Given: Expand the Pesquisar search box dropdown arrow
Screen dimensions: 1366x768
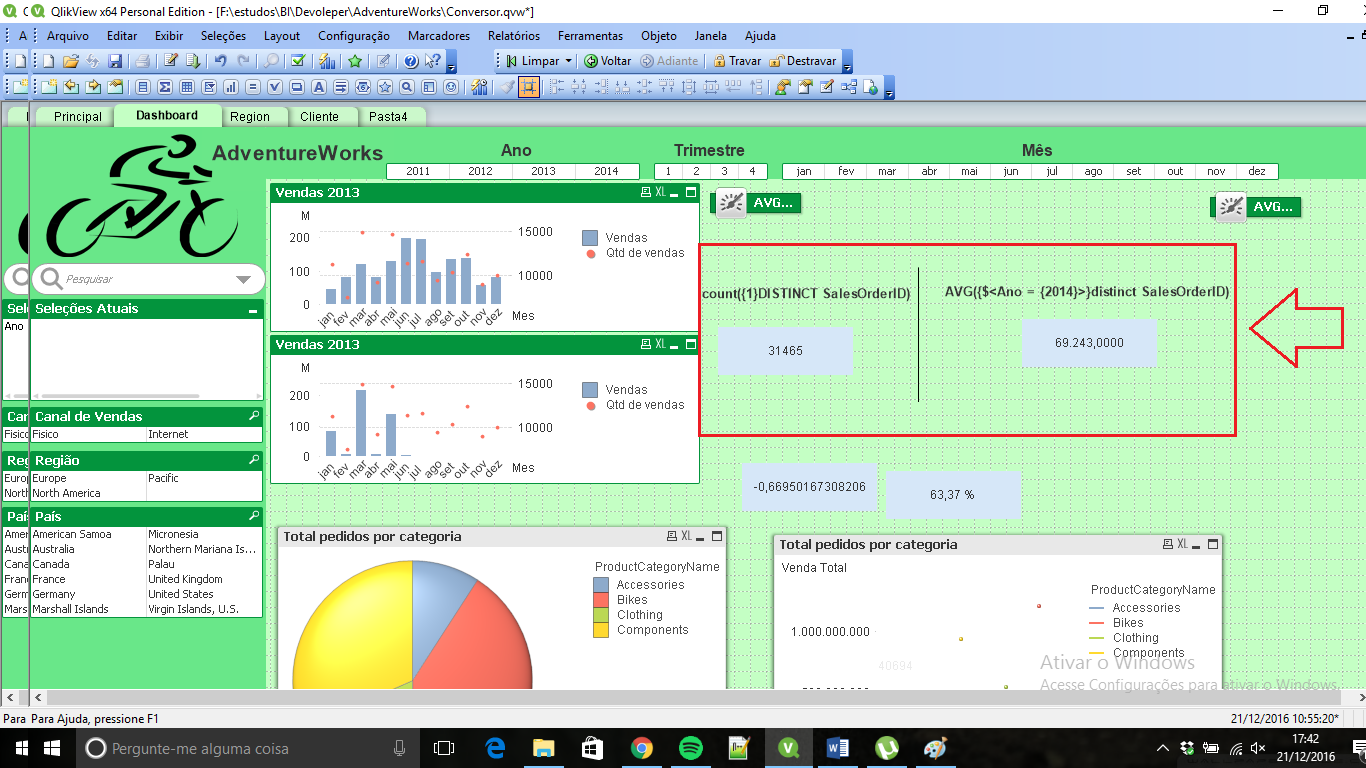Looking at the screenshot, I should coord(243,279).
